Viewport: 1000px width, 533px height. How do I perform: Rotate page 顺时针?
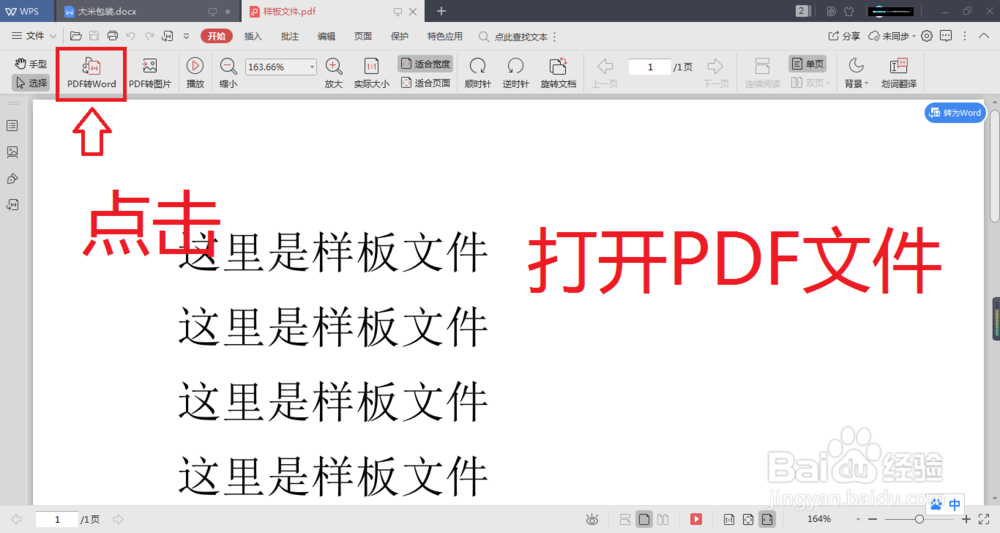[477, 73]
